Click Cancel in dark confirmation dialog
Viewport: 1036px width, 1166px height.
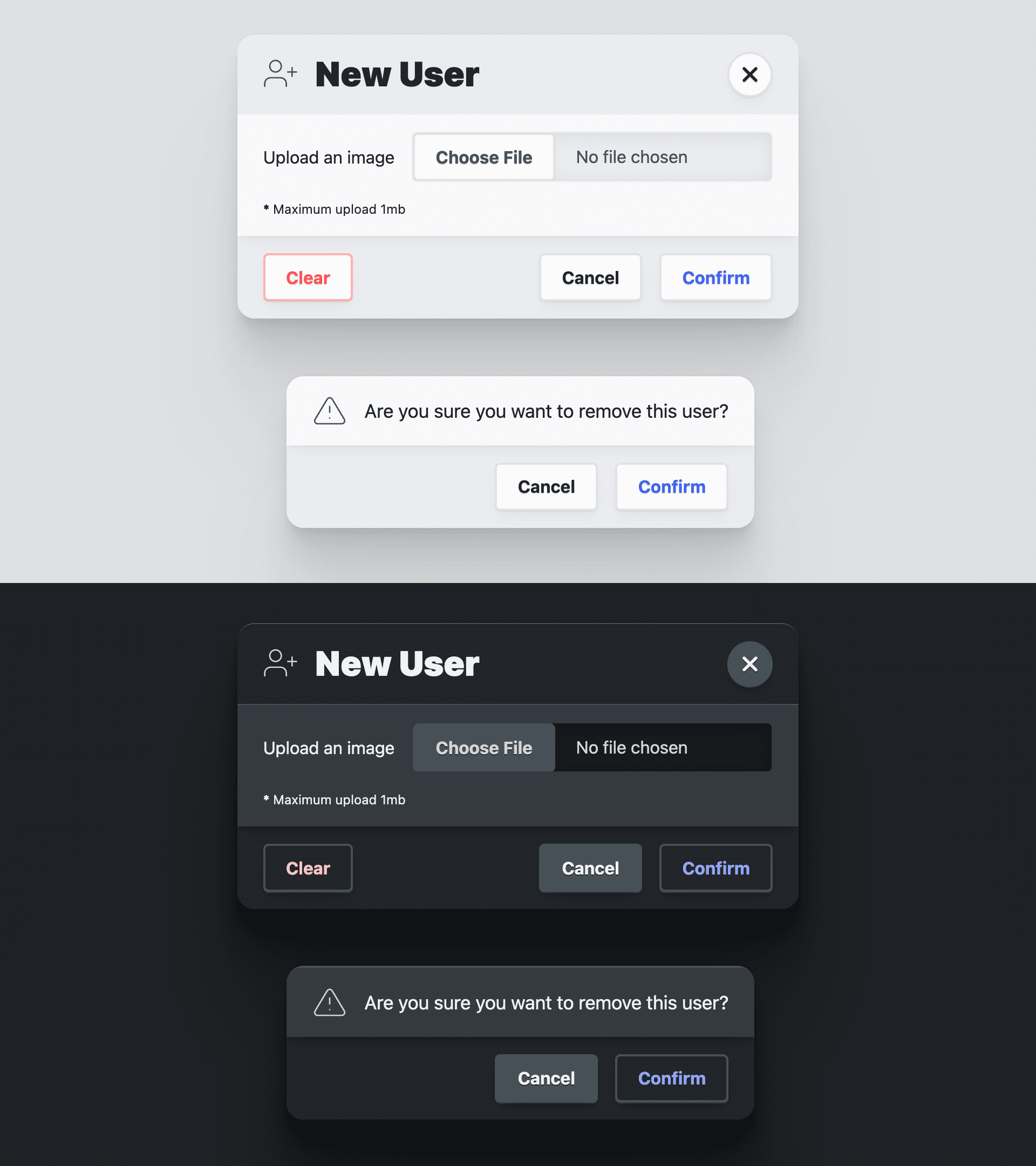(546, 1078)
